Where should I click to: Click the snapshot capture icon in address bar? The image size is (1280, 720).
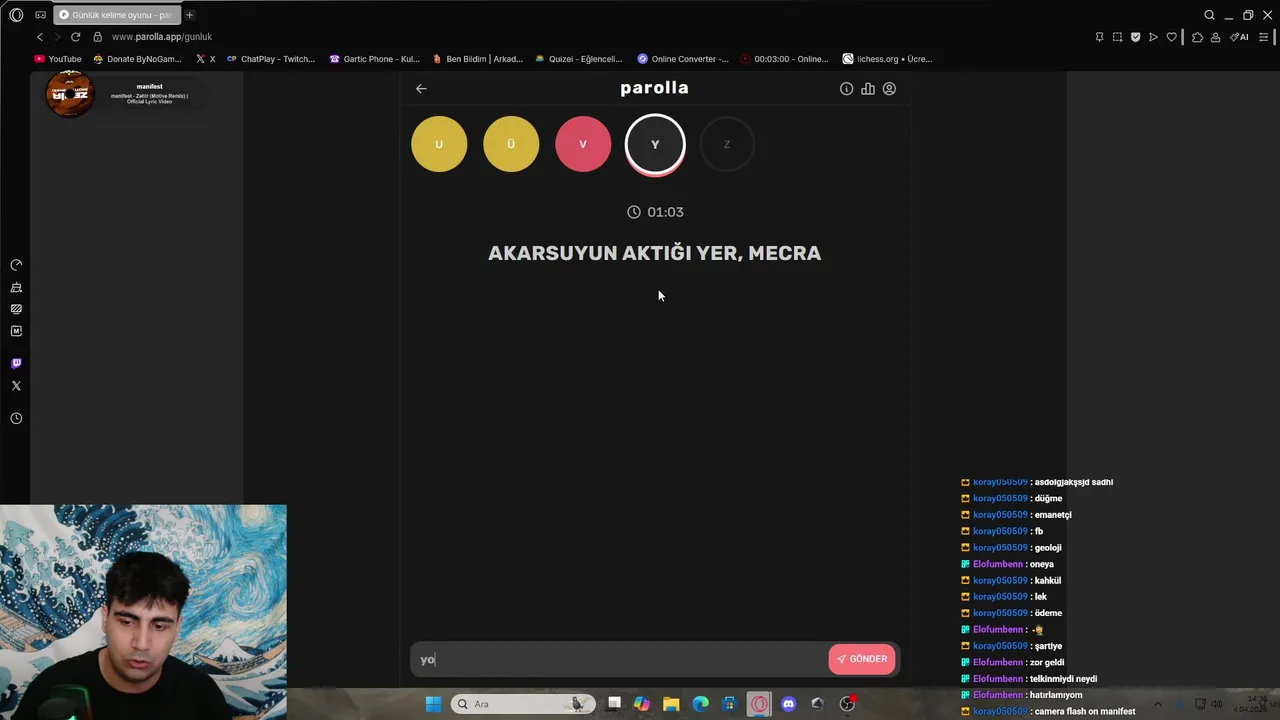click(1117, 37)
